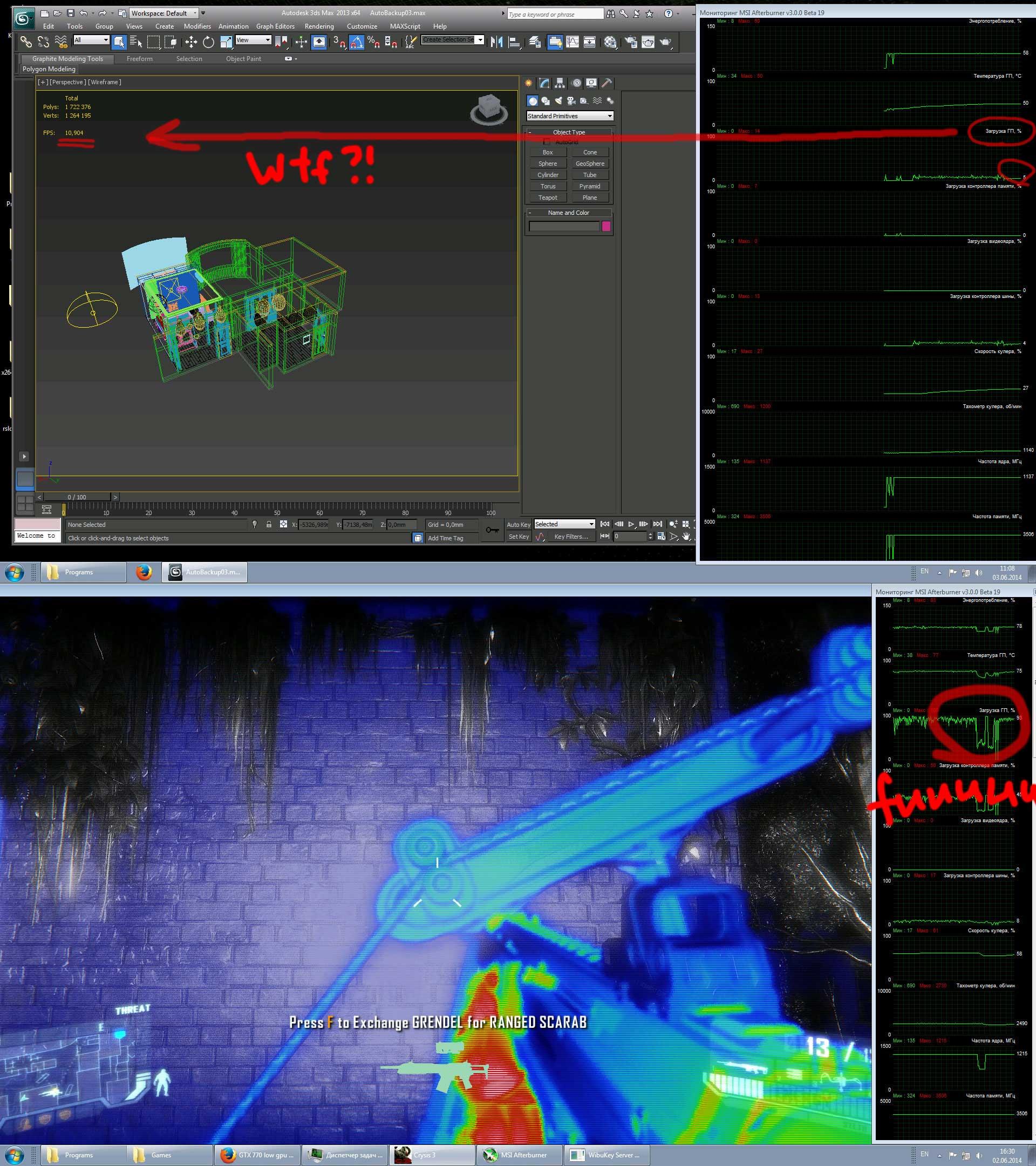
Task: Activate the Select Object tool
Action: 119,42
